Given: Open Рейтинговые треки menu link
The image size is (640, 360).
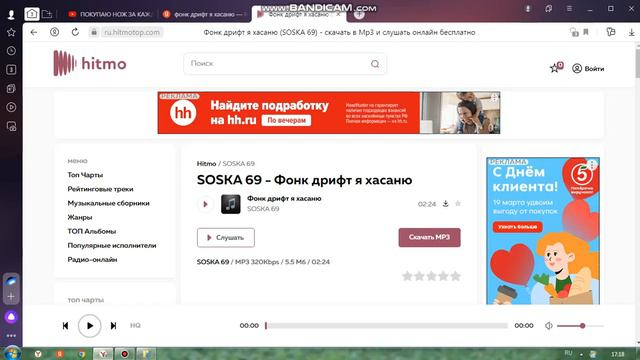Looking at the screenshot, I should 100,189.
